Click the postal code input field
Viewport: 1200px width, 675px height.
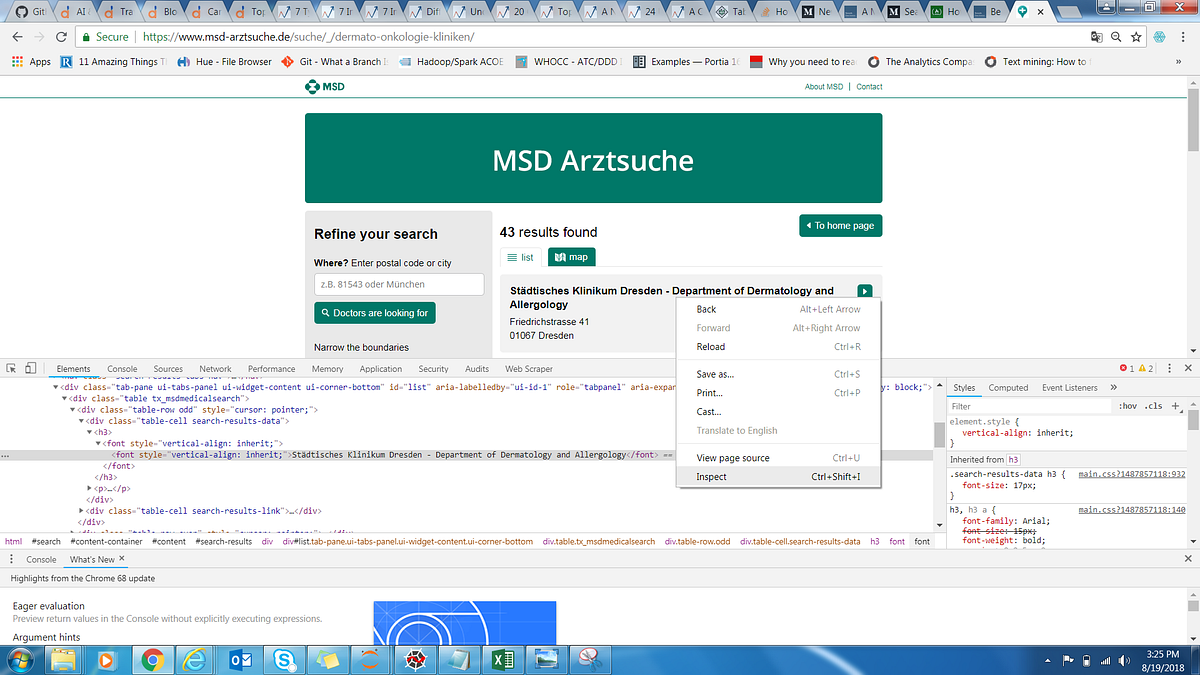tap(398, 284)
